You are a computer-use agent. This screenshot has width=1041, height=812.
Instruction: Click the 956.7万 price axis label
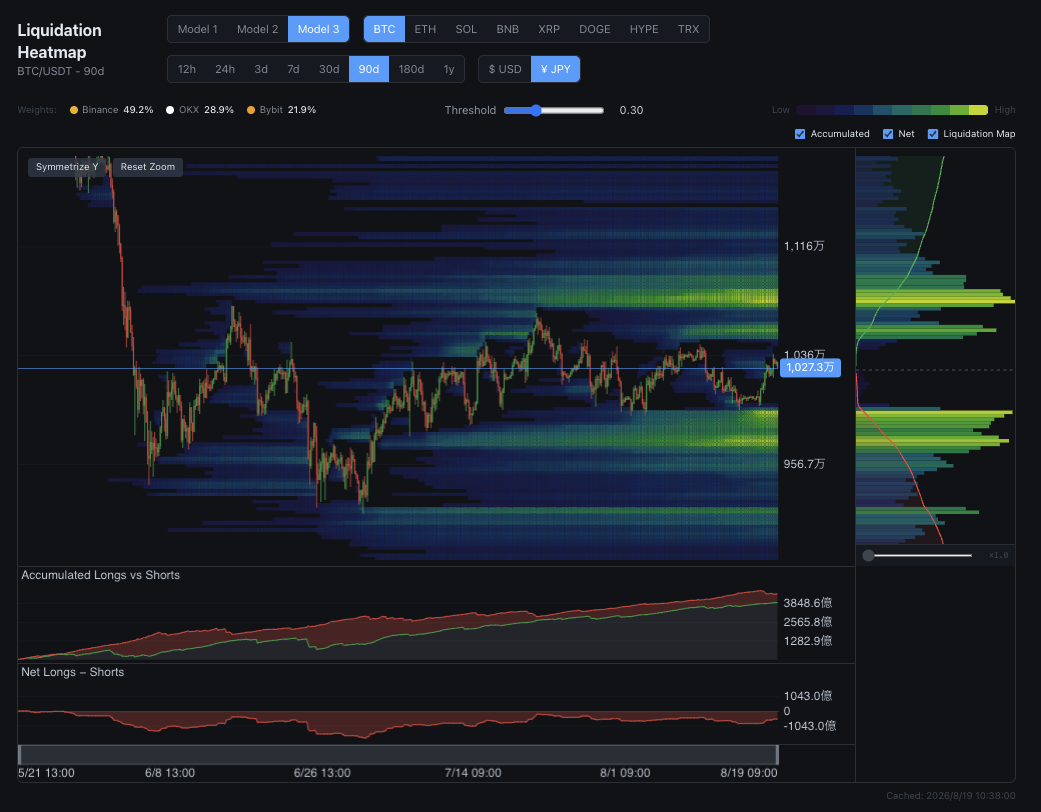(x=804, y=464)
